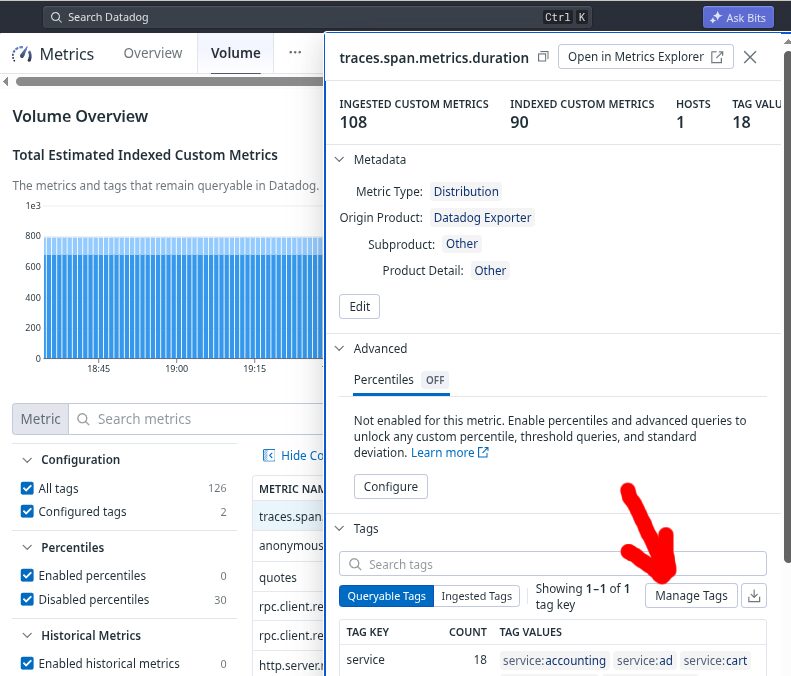Select the http.server metric row

tap(290, 665)
